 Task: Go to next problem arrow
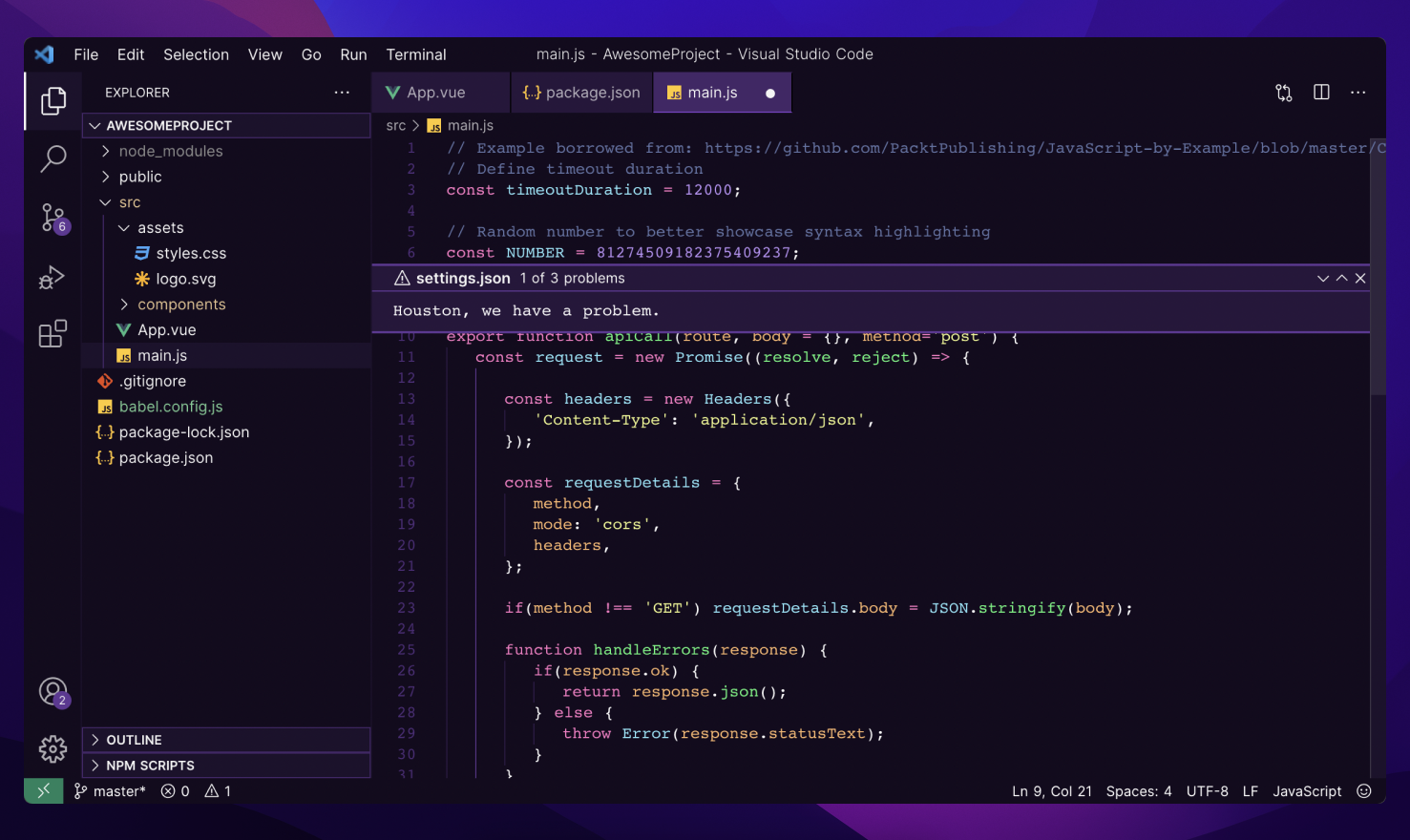[x=1323, y=278]
